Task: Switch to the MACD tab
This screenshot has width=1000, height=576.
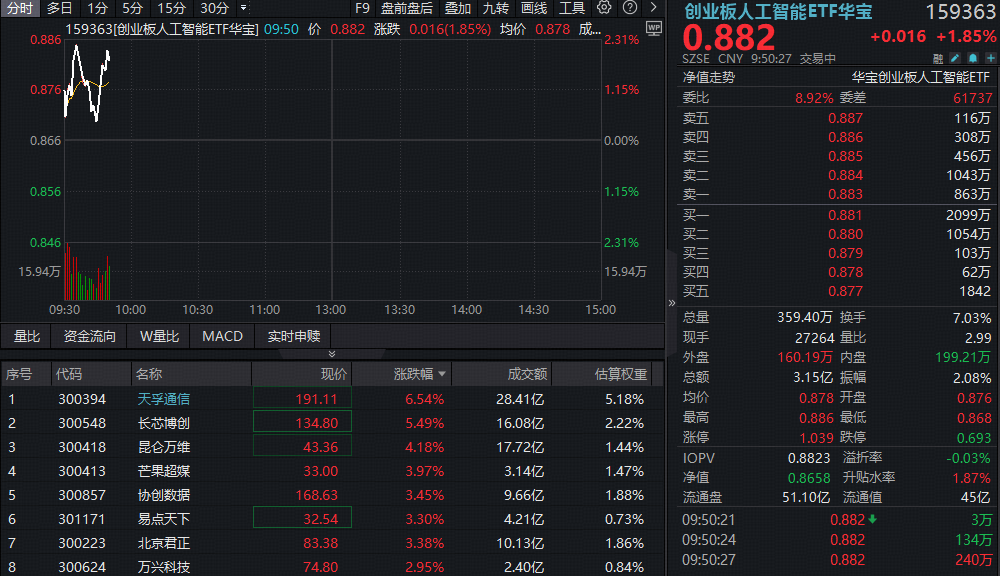Action: tap(222, 336)
